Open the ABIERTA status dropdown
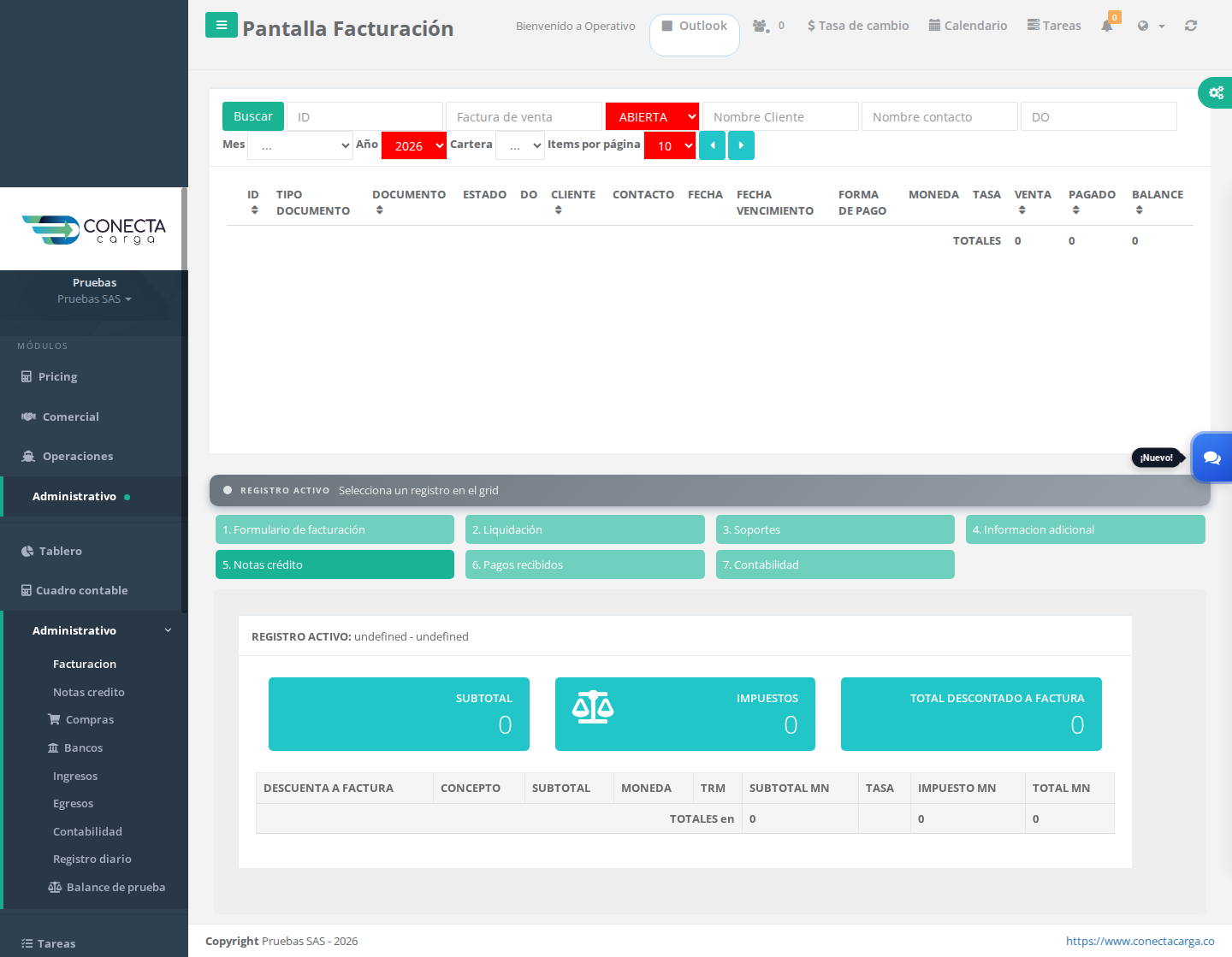This screenshot has width=1232, height=957. pyautogui.click(x=653, y=116)
